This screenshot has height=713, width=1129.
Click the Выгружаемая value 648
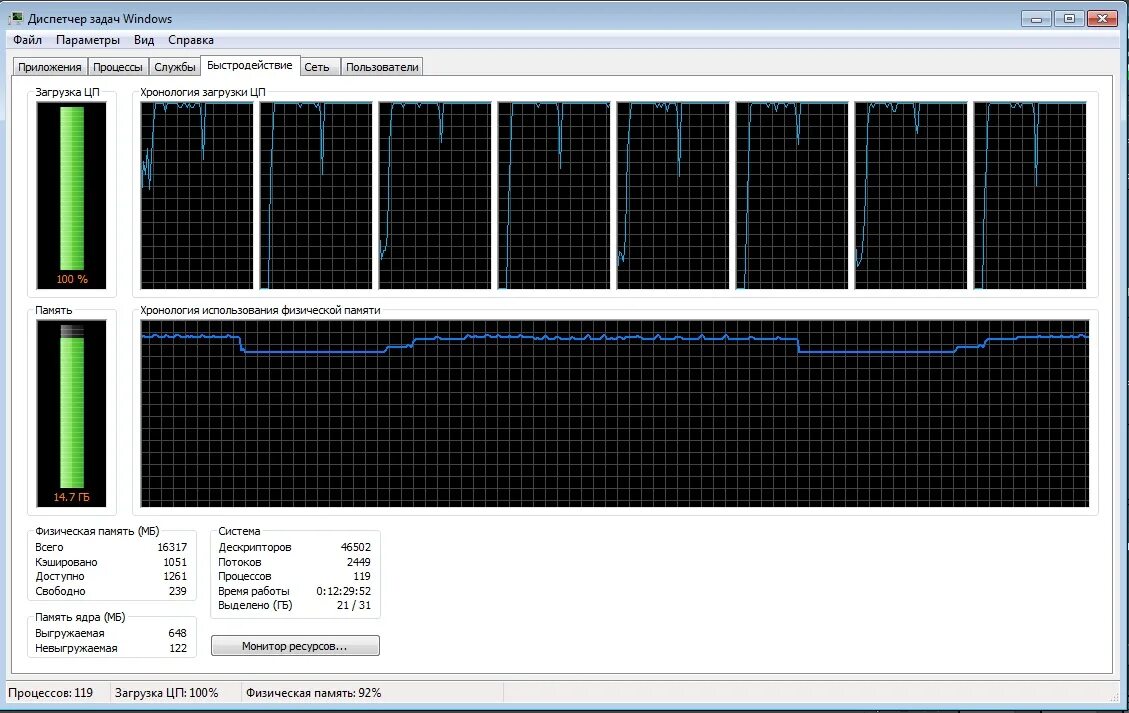click(x=177, y=633)
